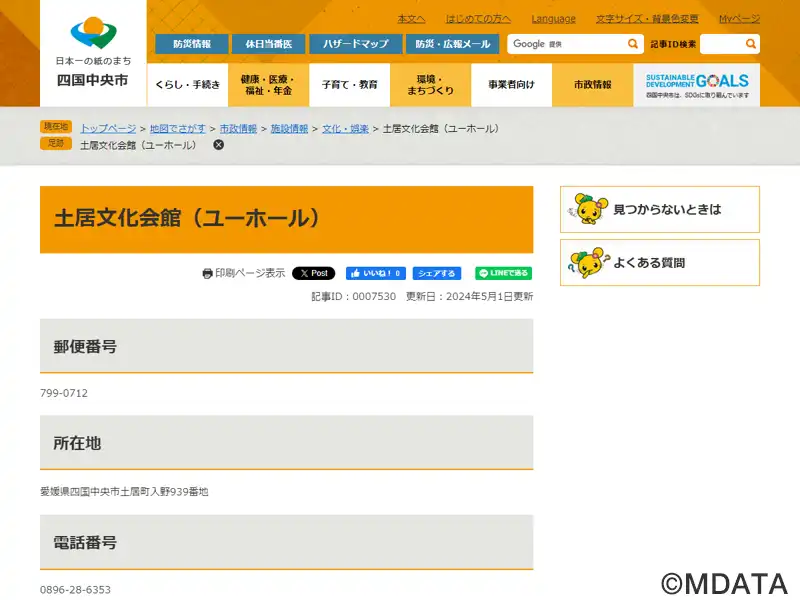This screenshot has width=800, height=600.
Task: Click 土居文化会館 in the 足跡 row
Action: [138, 145]
